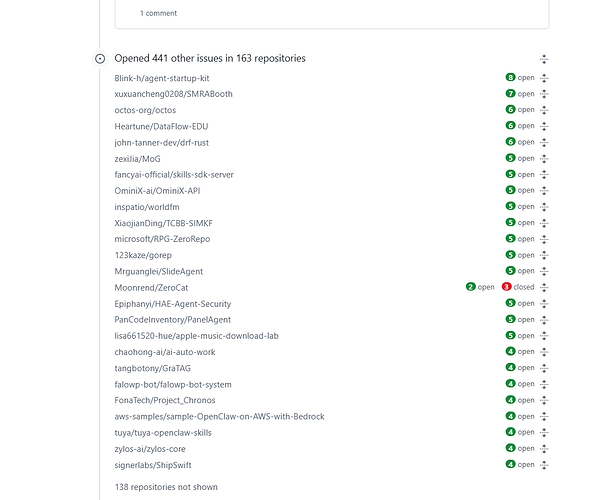
Task: Unfold the 123kaze/gorep row icon
Action: point(544,255)
